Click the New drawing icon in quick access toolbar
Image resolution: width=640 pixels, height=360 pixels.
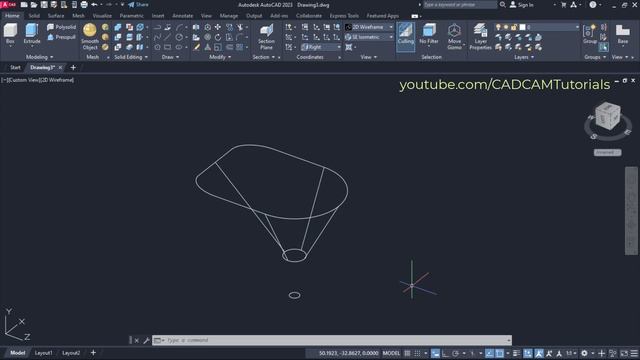[x=24, y=5]
